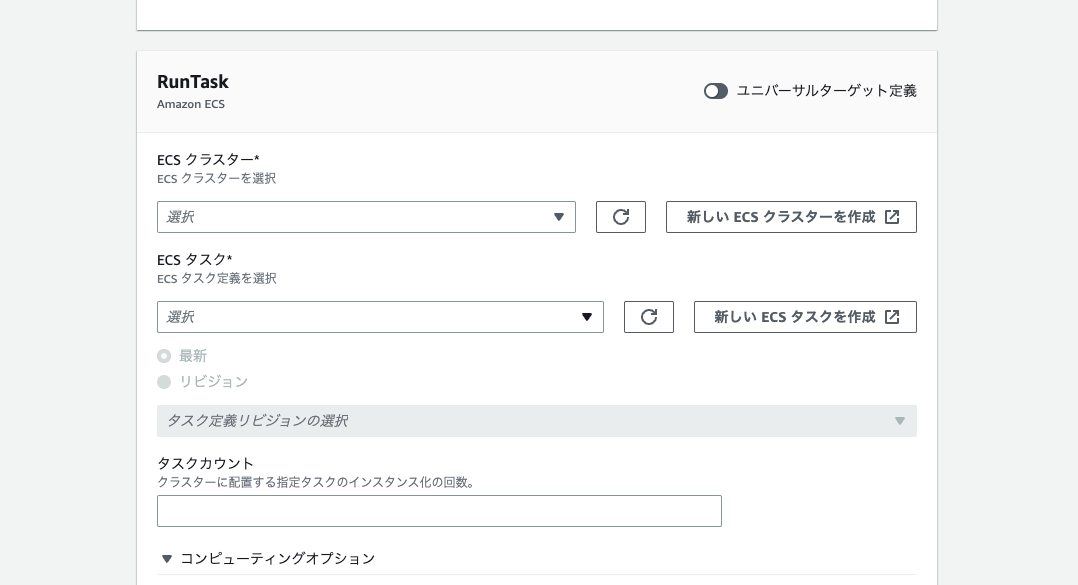The image size is (1078, 585).
Task: Click 新しい ECS クラスターを作成 button
Action: 791,217
